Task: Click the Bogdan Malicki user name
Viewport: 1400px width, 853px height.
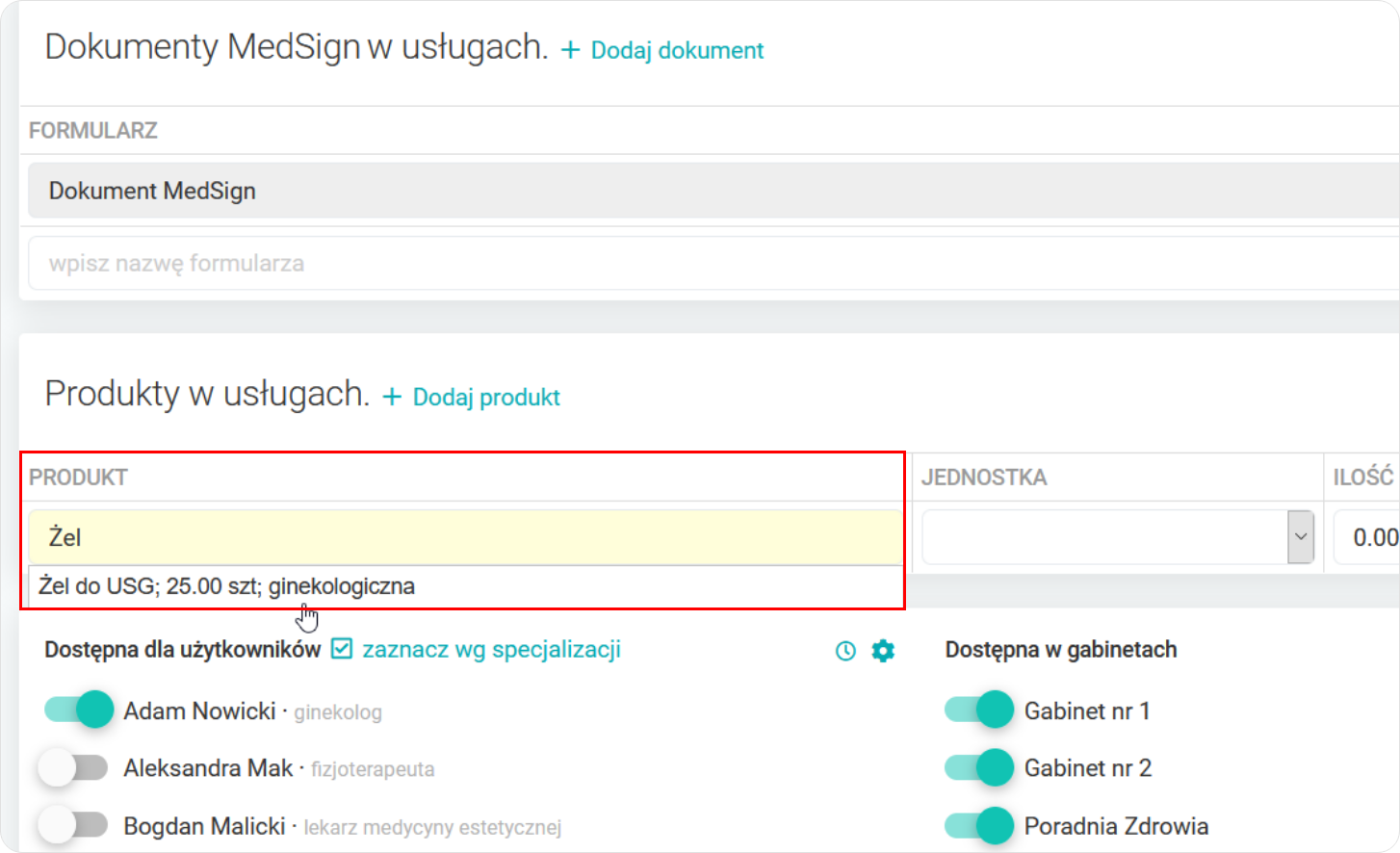Action: click(204, 826)
